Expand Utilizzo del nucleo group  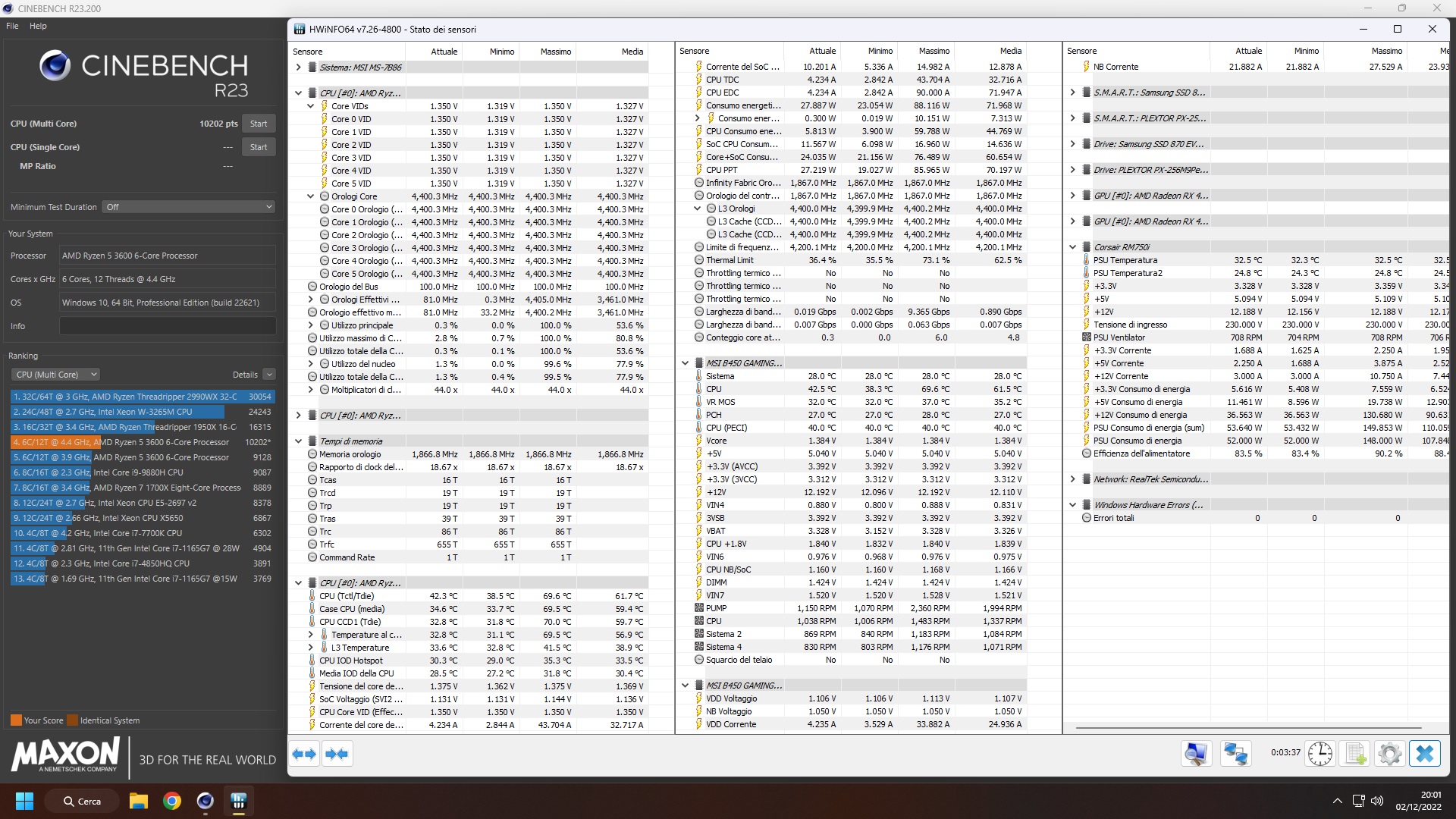coord(310,364)
